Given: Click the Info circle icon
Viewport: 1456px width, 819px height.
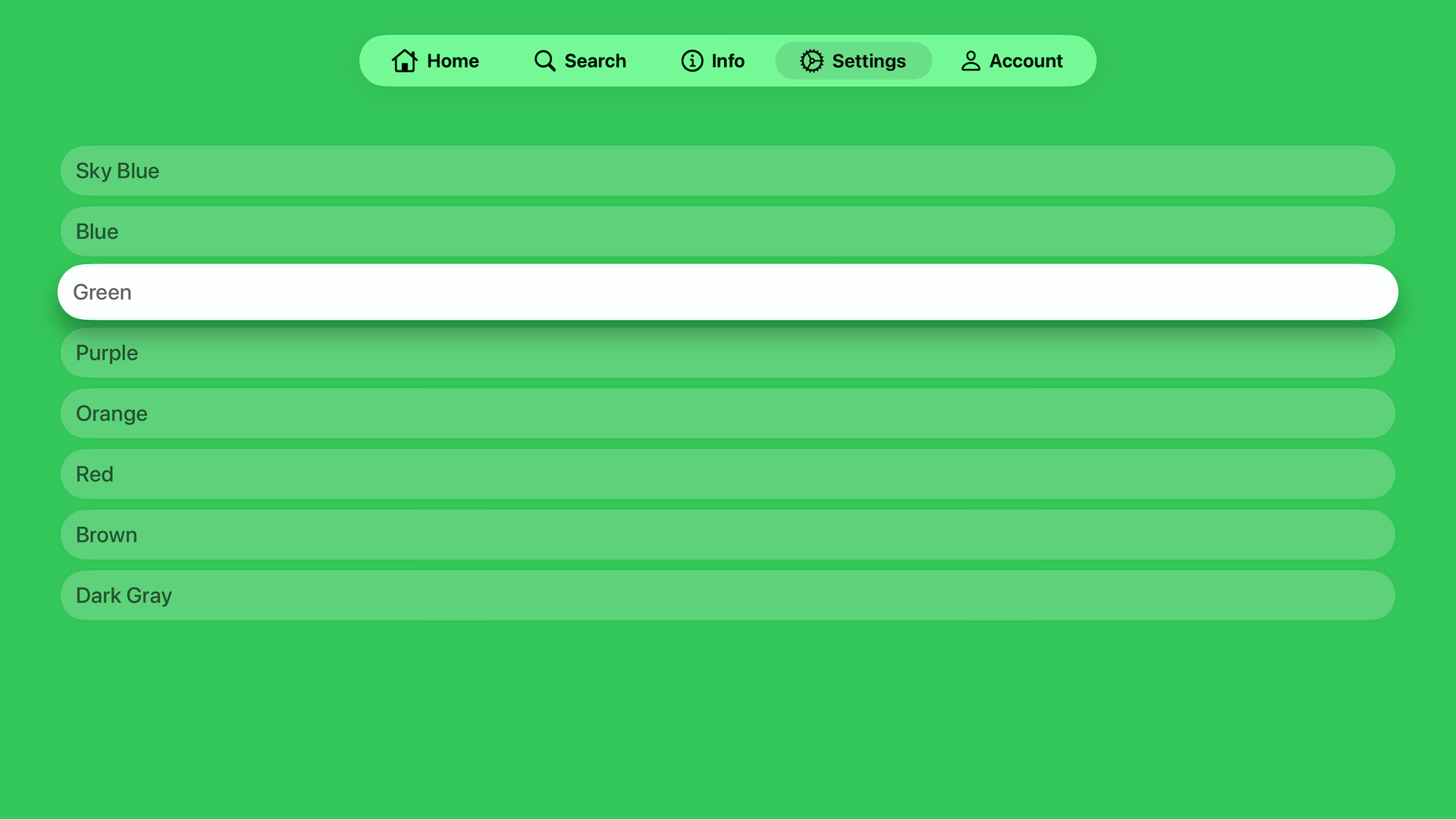Looking at the screenshot, I should tap(692, 61).
